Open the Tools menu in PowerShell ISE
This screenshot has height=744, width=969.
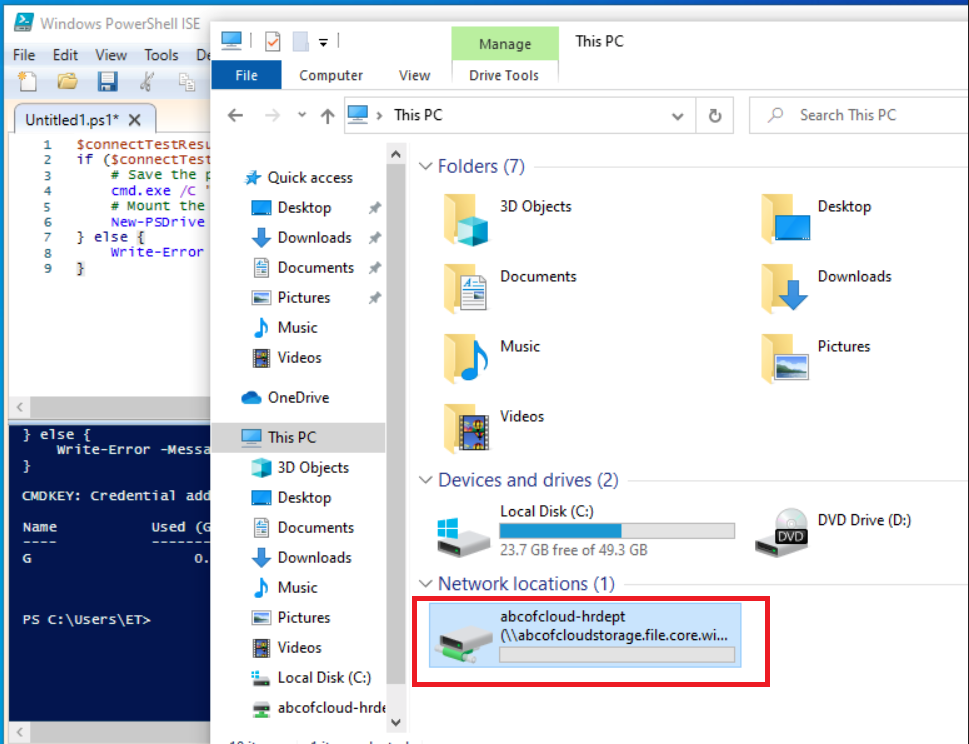click(x=161, y=55)
